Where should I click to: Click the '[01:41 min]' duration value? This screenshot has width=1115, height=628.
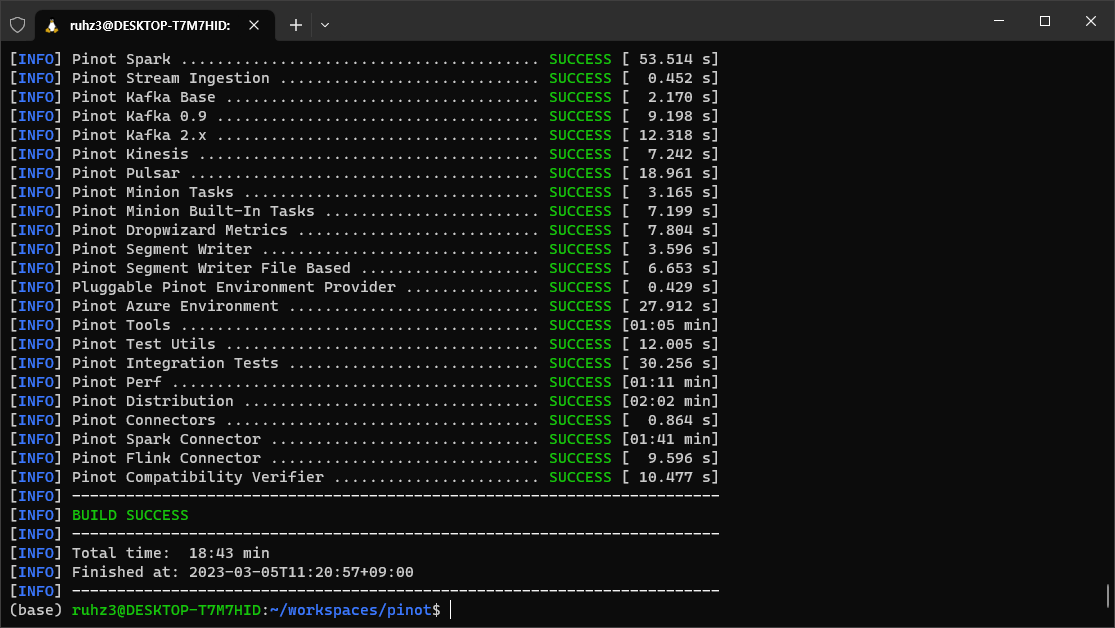(x=670, y=440)
